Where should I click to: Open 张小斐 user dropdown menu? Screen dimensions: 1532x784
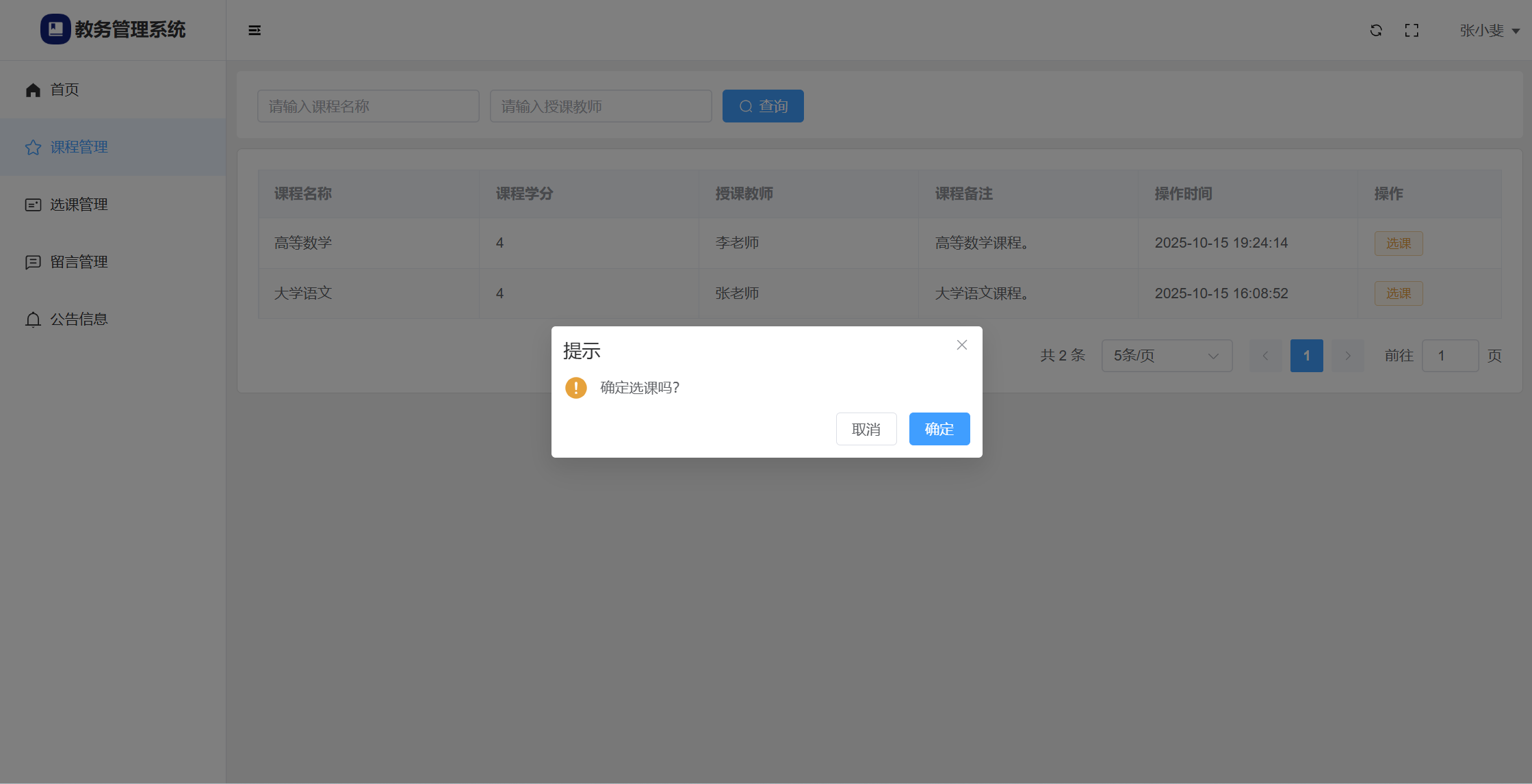(x=1489, y=31)
